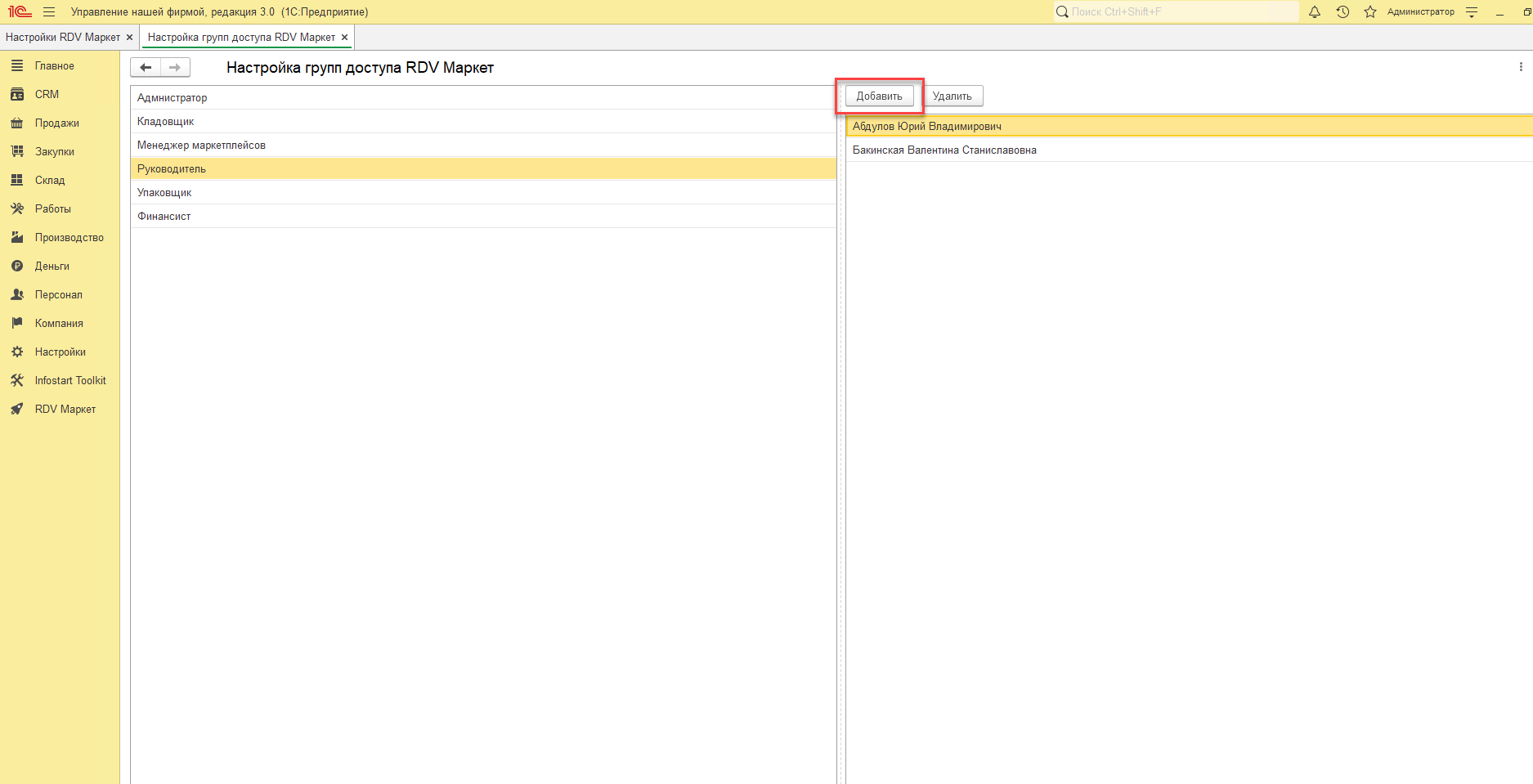Click the Добавить button
Screen dimensions: 1533x784
pos(879,96)
